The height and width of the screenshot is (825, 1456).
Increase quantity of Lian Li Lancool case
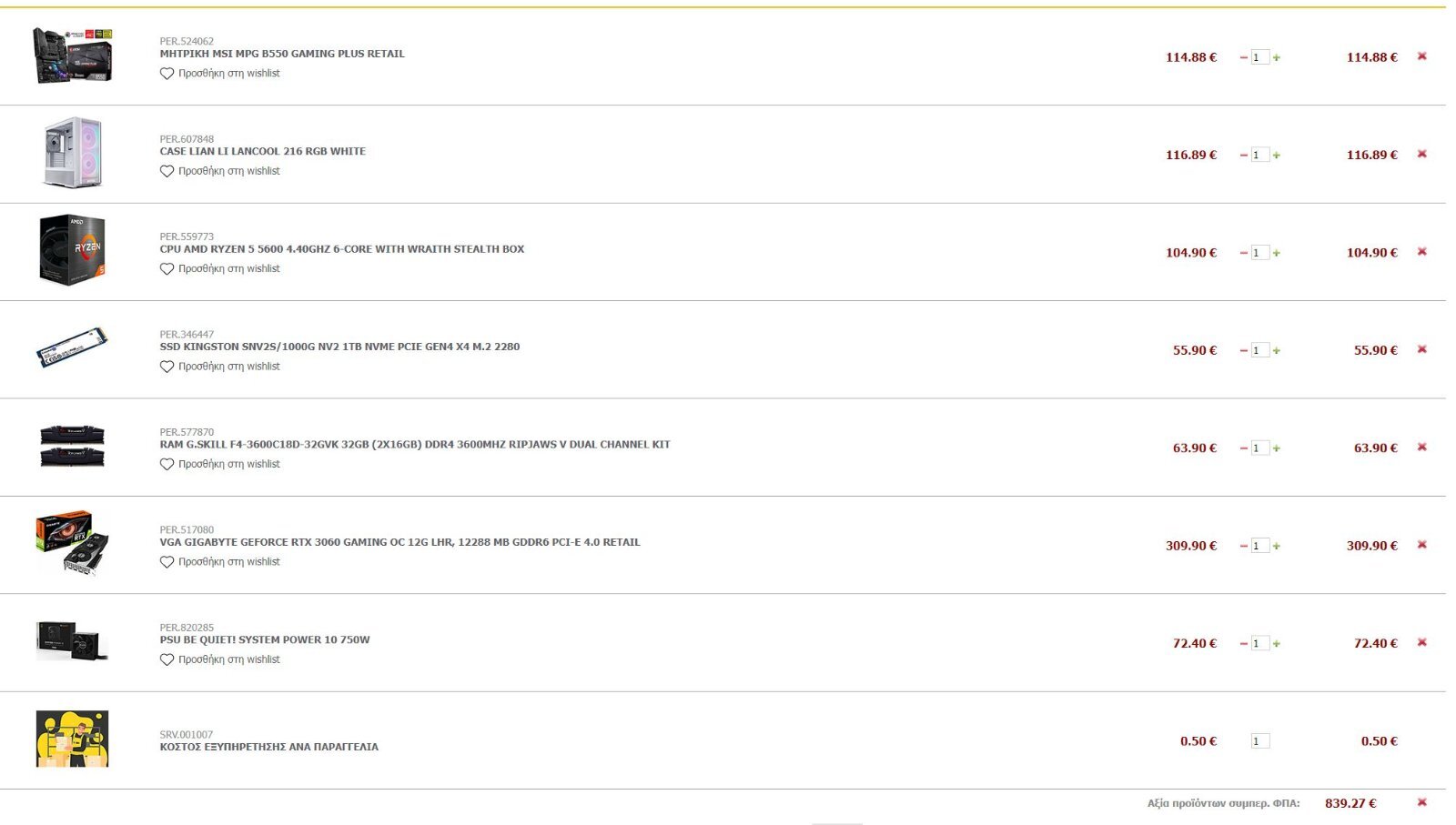tap(1277, 156)
